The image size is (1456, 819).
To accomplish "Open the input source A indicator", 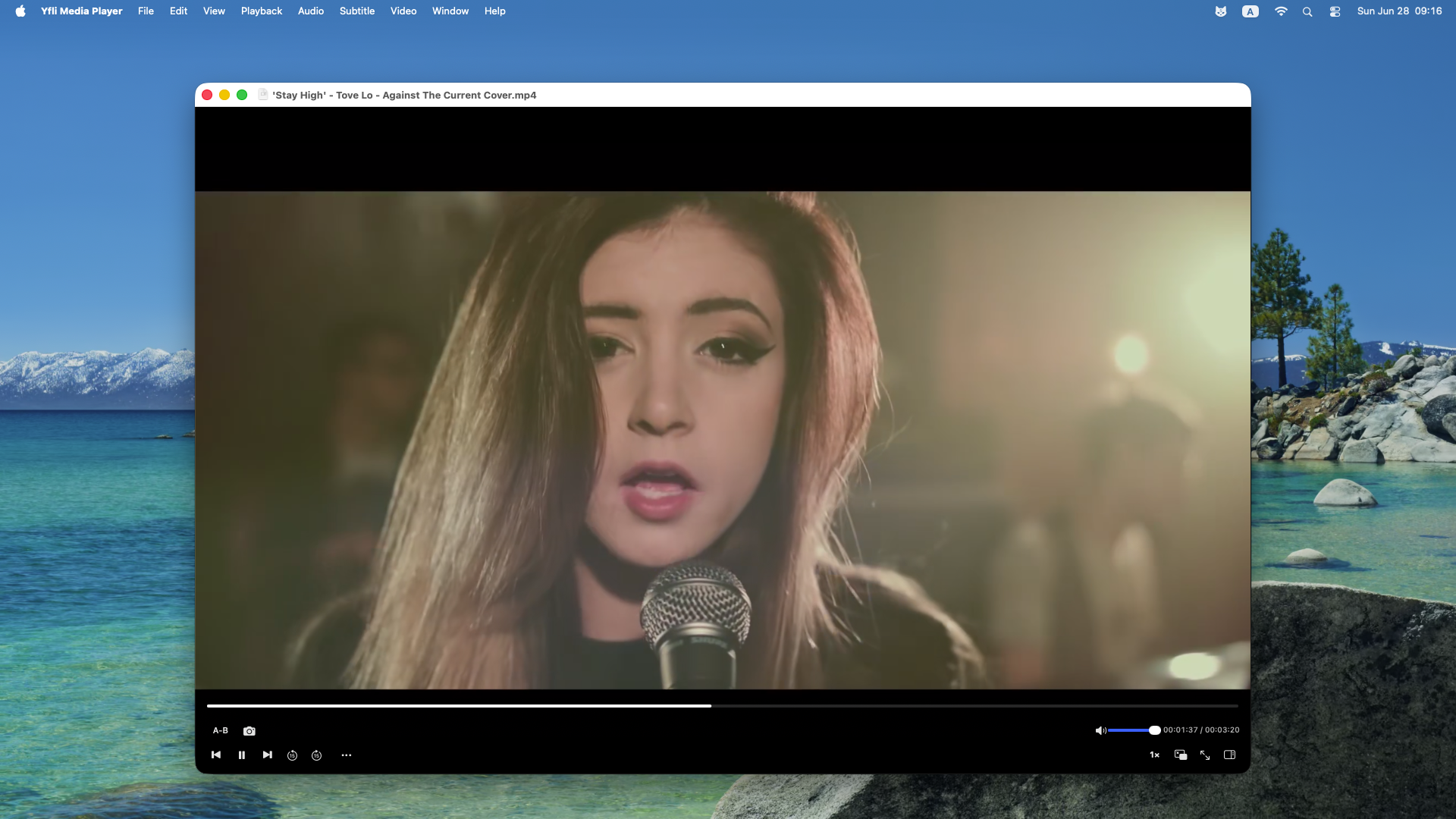I will point(1250,11).
